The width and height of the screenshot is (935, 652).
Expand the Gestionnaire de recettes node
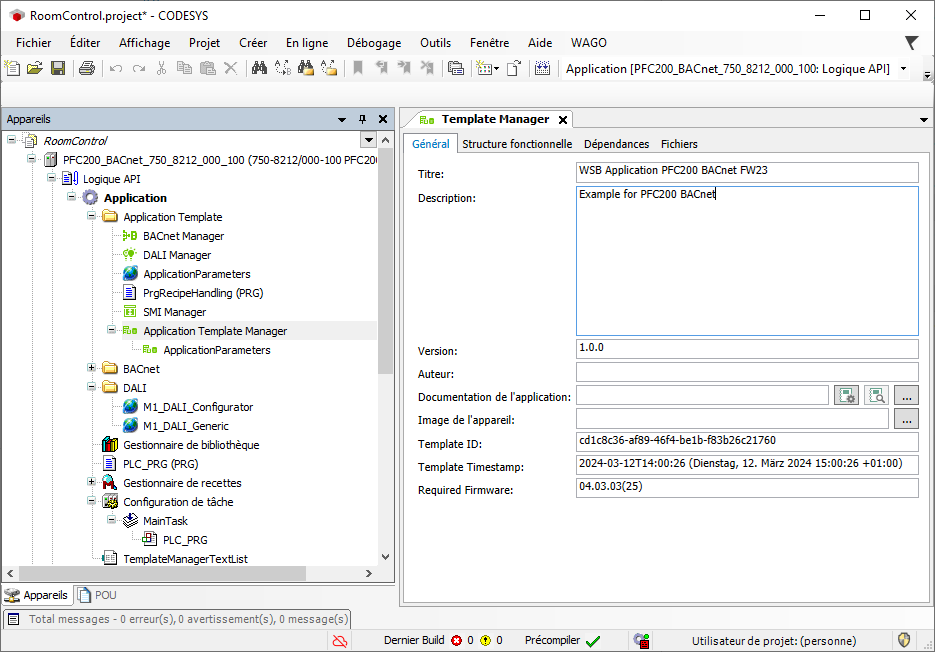pos(91,481)
